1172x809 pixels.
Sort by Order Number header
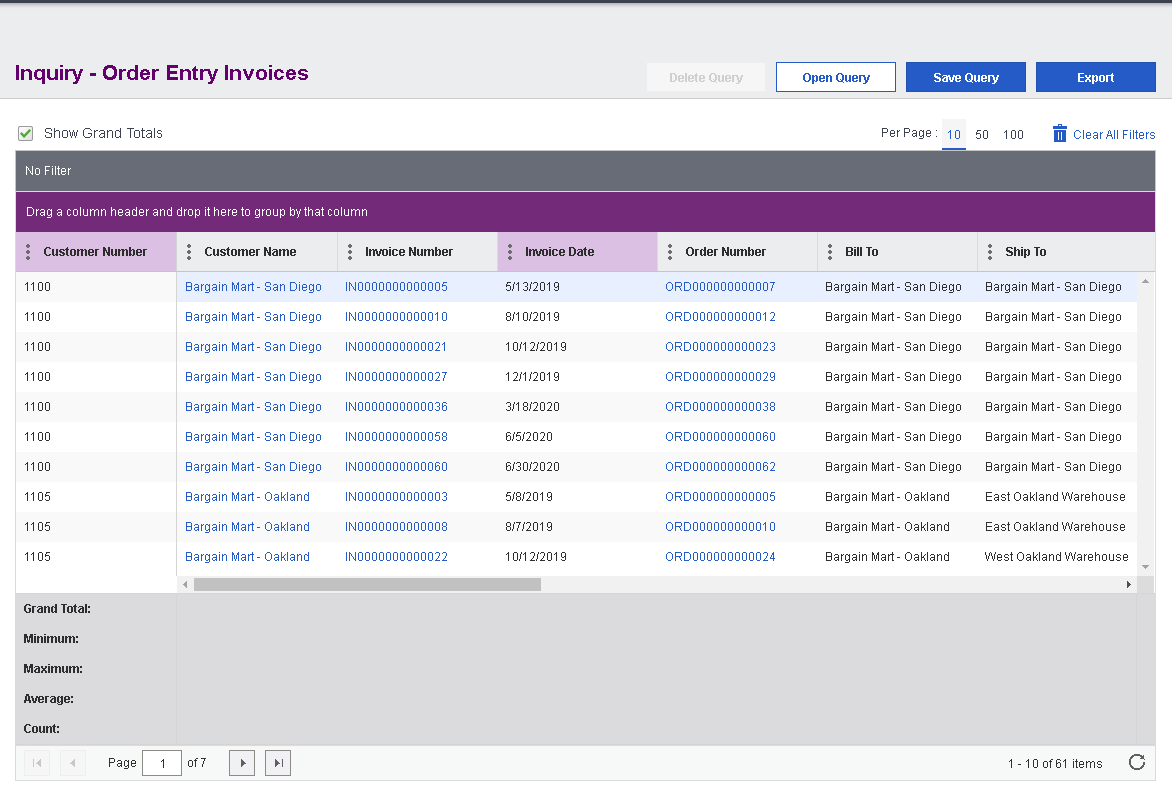[x=725, y=252]
